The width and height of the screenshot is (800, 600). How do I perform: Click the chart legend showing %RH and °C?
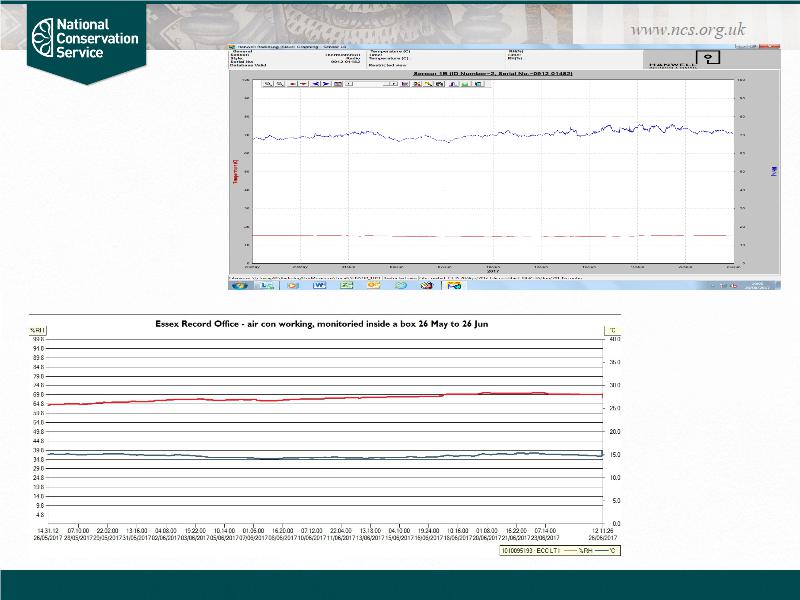[x=558, y=550]
